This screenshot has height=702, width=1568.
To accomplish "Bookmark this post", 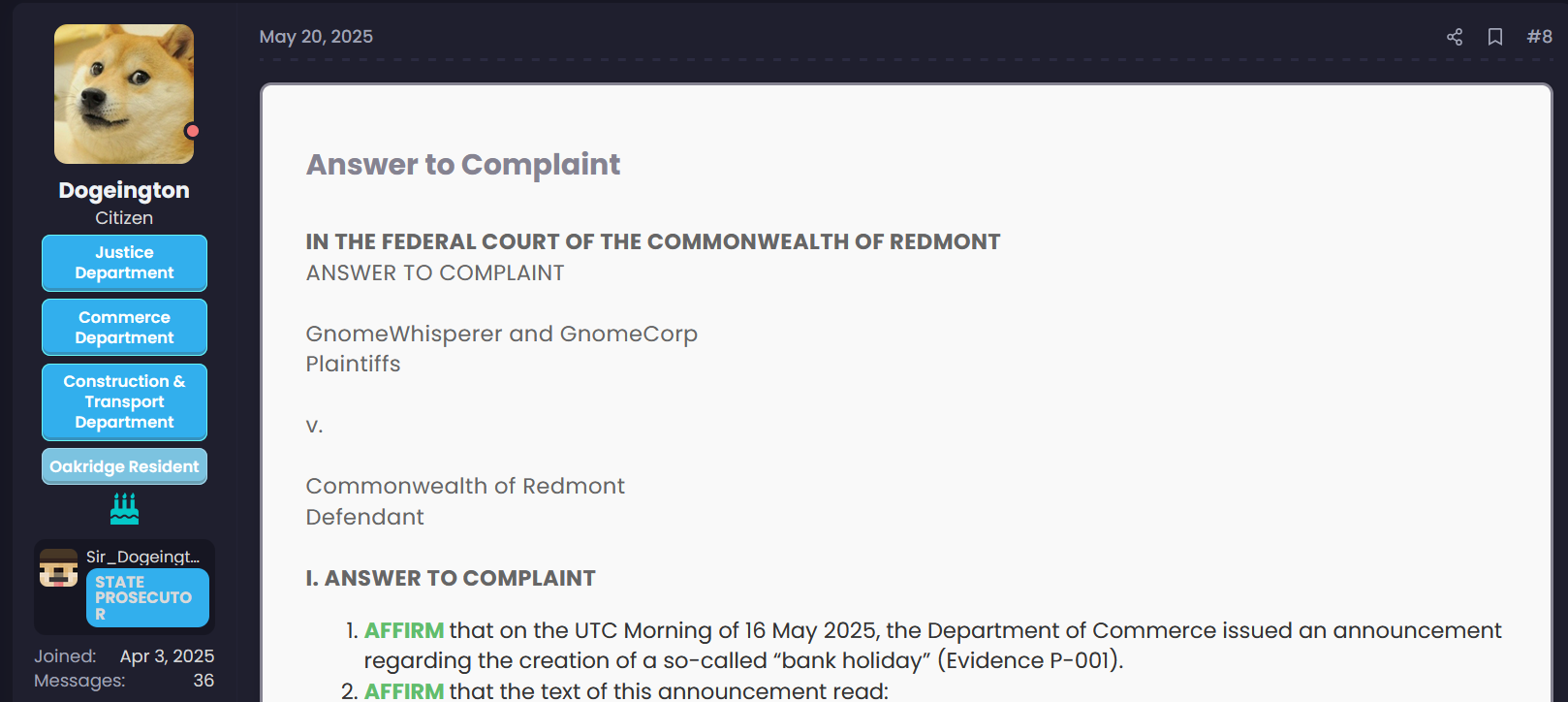I will pos(1495,37).
